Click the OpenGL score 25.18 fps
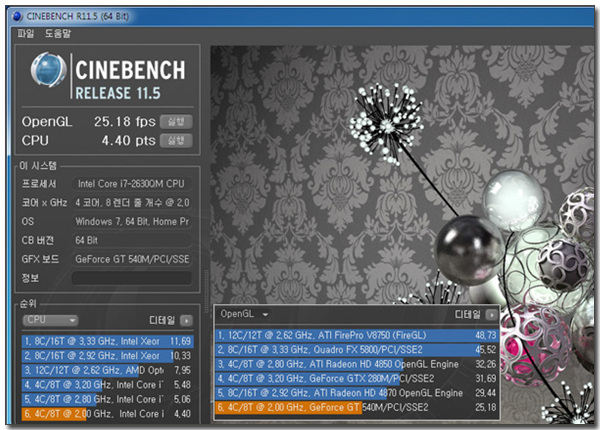 pos(125,122)
